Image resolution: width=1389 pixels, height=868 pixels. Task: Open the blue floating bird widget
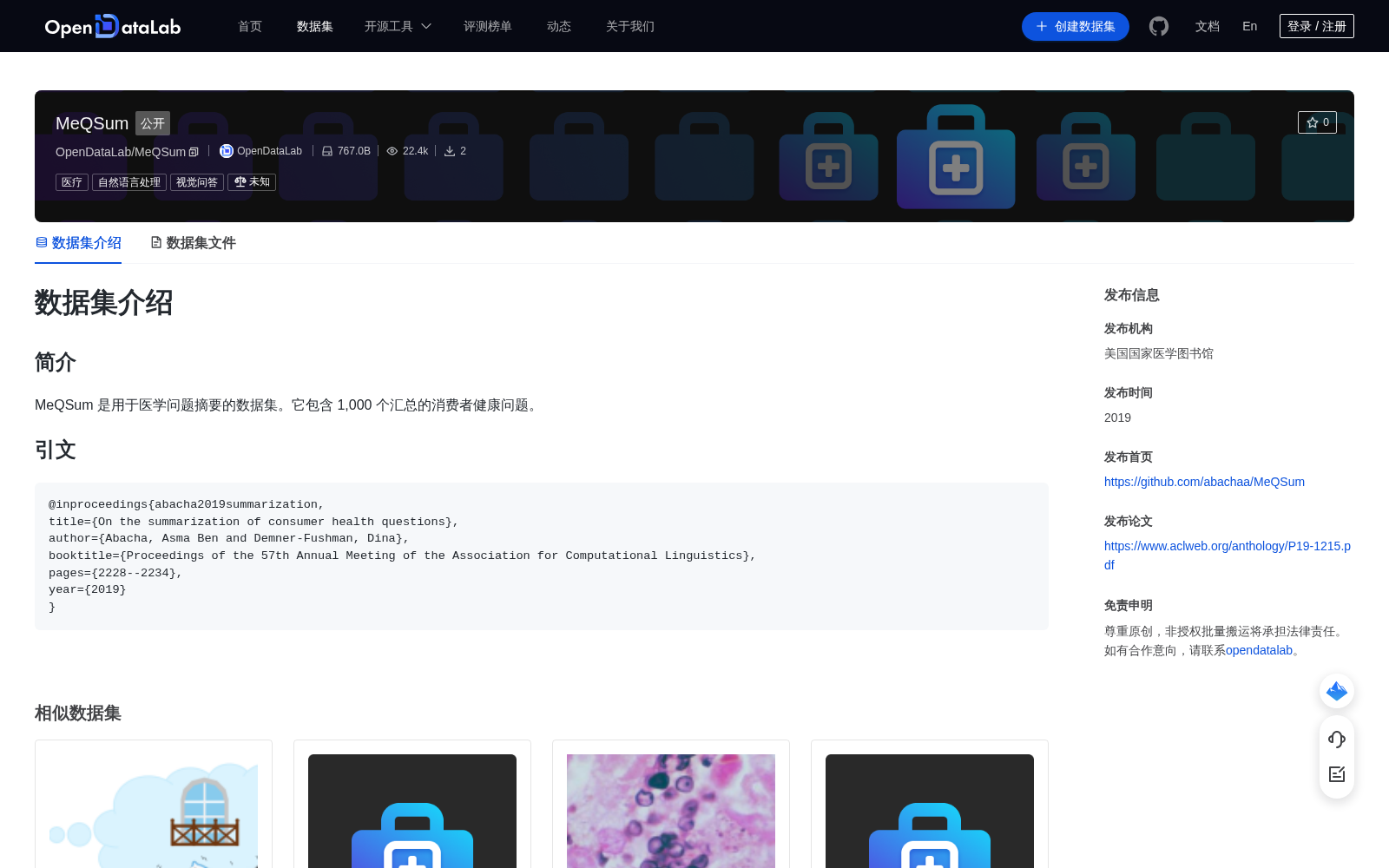(x=1337, y=691)
